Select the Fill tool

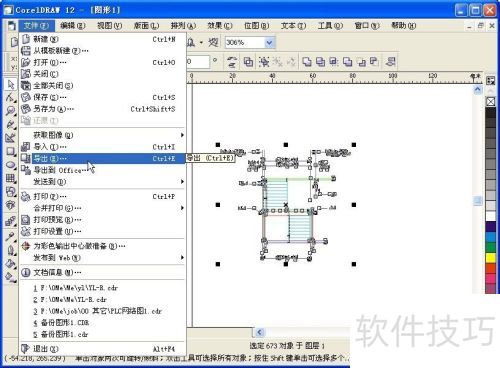coord(10,263)
